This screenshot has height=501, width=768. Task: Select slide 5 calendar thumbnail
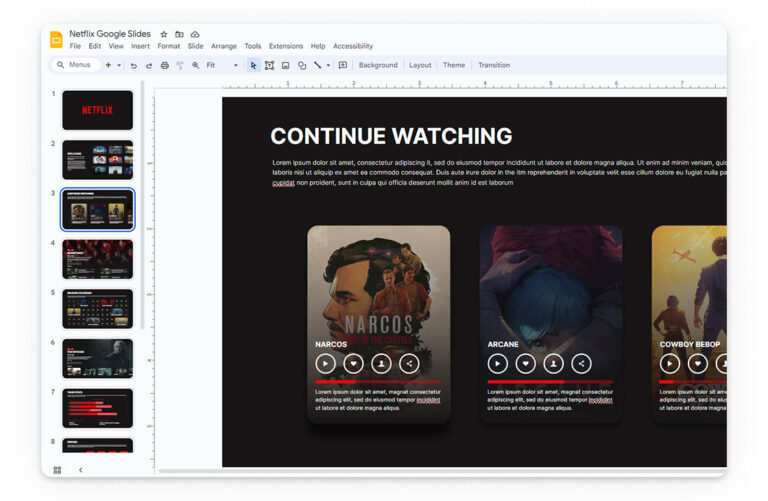coord(97,309)
